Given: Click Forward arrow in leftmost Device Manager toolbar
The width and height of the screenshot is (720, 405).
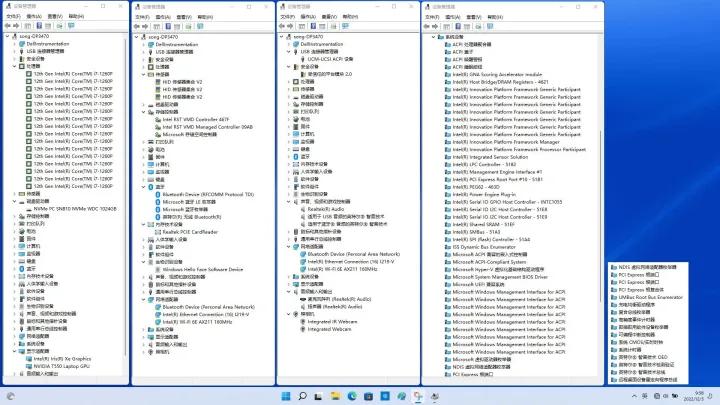Looking at the screenshot, I should (x=16, y=26).
